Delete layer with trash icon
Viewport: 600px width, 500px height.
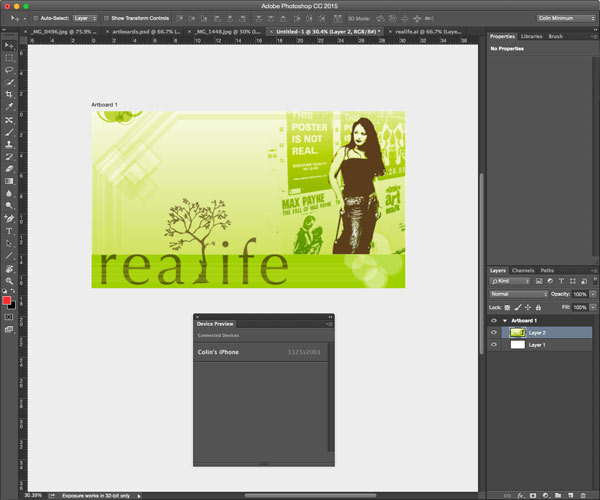coord(583,495)
